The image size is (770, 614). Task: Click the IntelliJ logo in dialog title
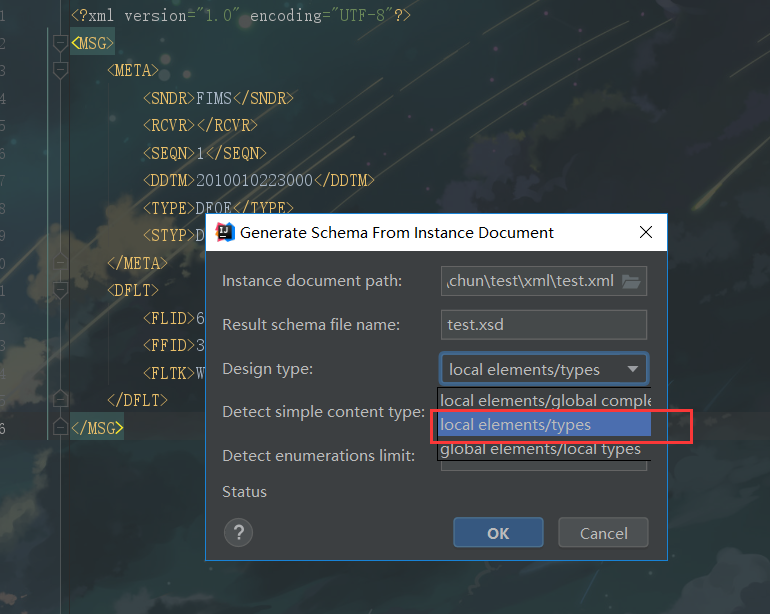coord(224,232)
